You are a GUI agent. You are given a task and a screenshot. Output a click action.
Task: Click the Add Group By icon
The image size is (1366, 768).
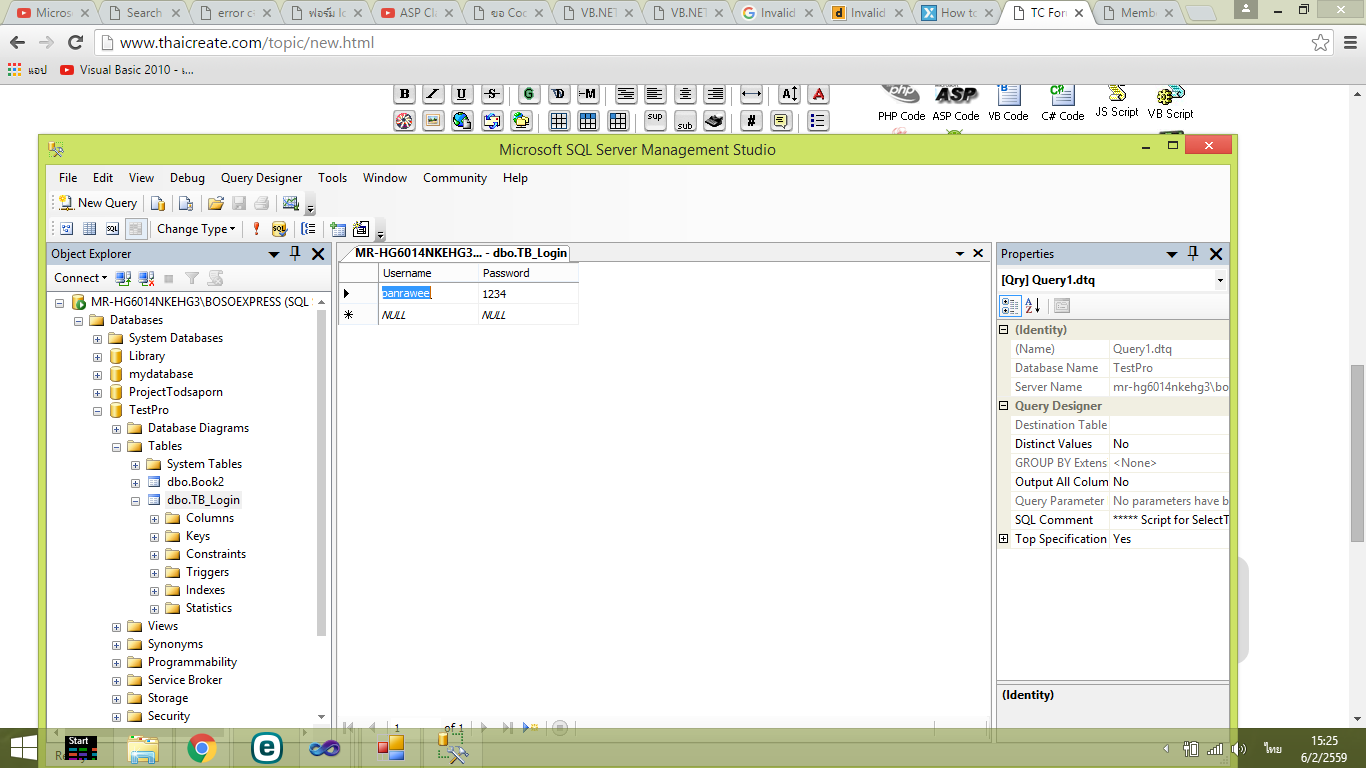[x=308, y=229]
